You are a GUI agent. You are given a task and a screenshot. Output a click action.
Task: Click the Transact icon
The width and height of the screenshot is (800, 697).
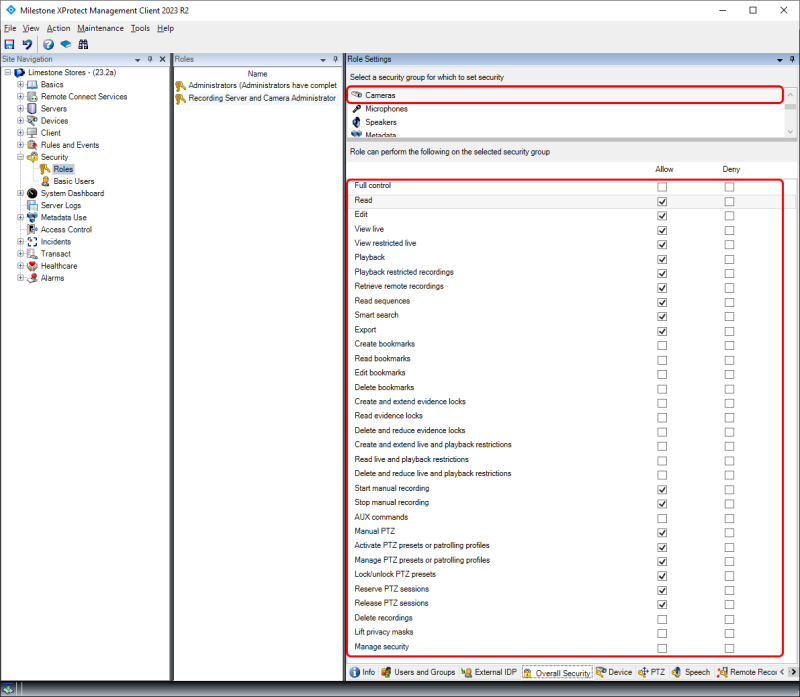pyautogui.click(x=32, y=254)
